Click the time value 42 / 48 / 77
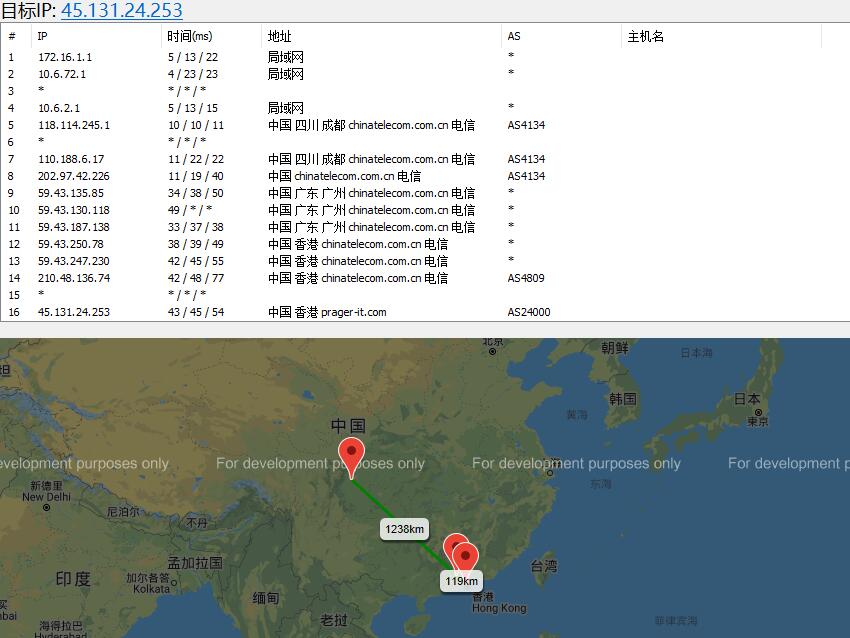 tap(196, 278)
